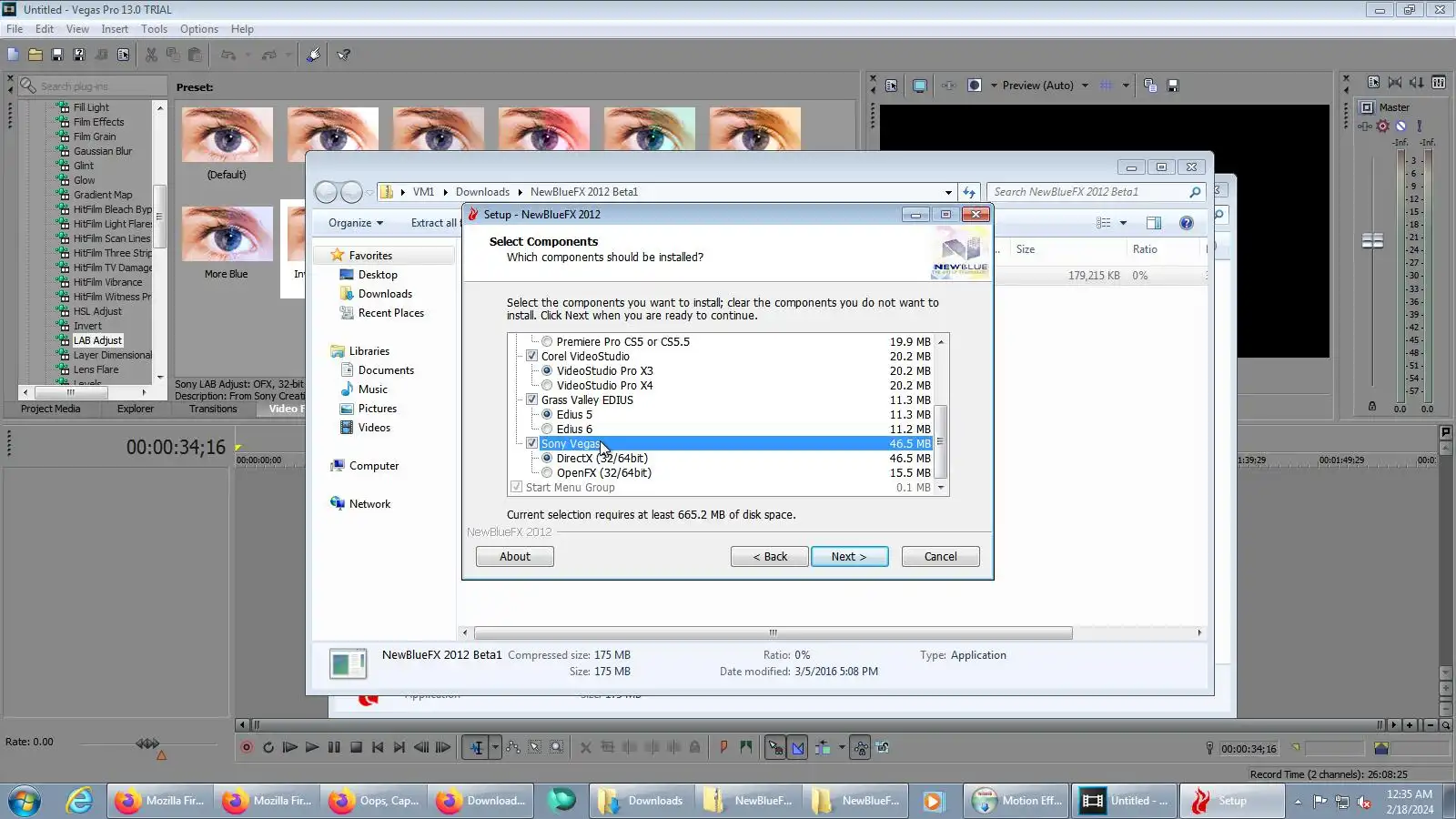Save a snapshot of the preview to file
The image size is (1456, 819).
coord(1173,86)
